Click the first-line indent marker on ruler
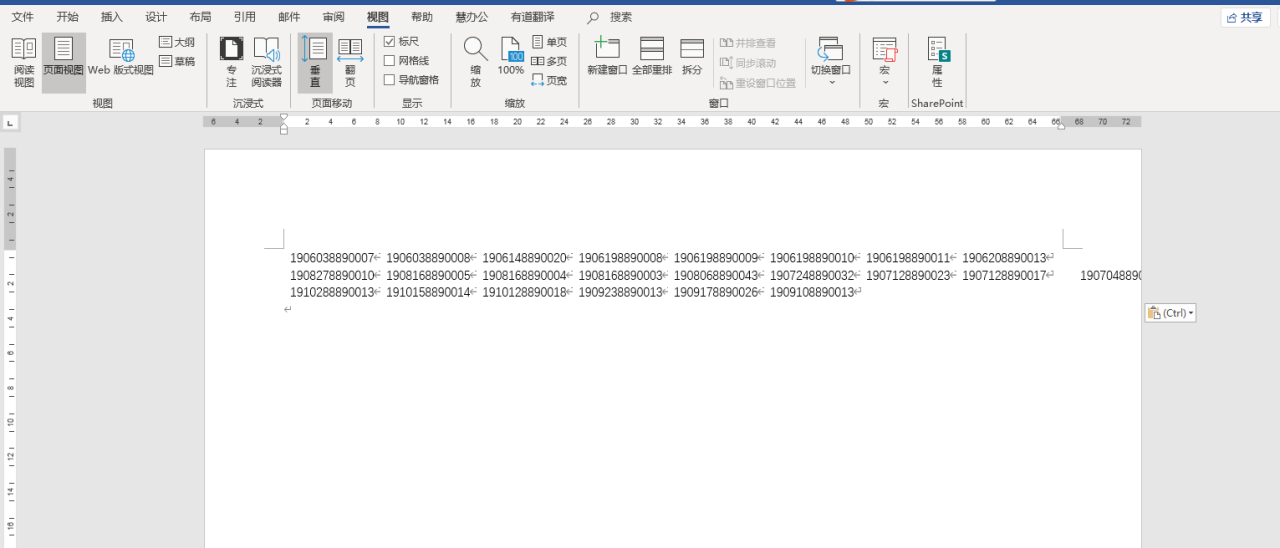The width and height of the screenshot is (1280, 548). [x=284, y=117]
